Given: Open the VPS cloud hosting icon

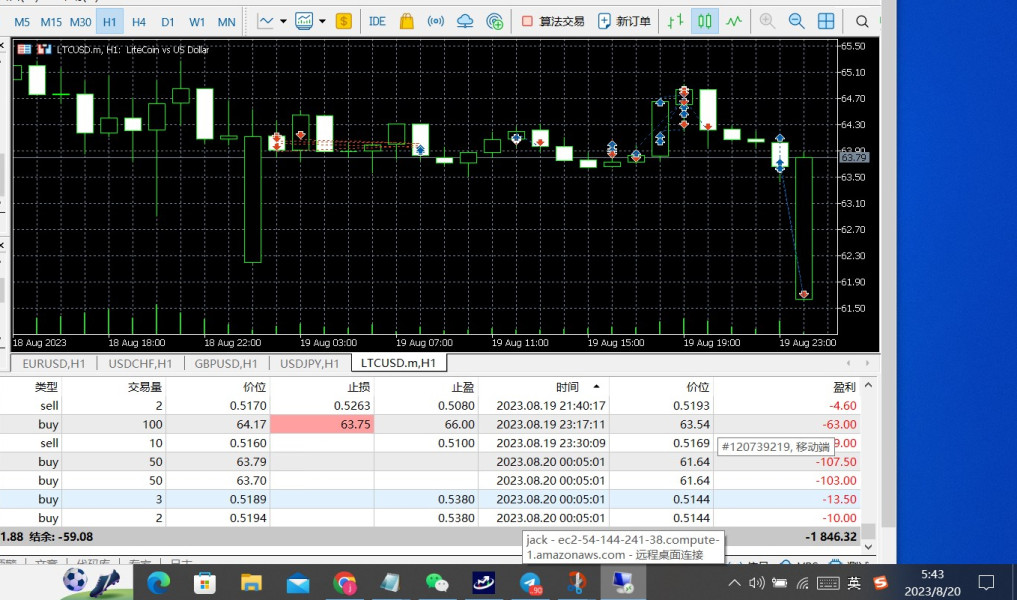Looking at the screenshot, I should pos(465,21).
